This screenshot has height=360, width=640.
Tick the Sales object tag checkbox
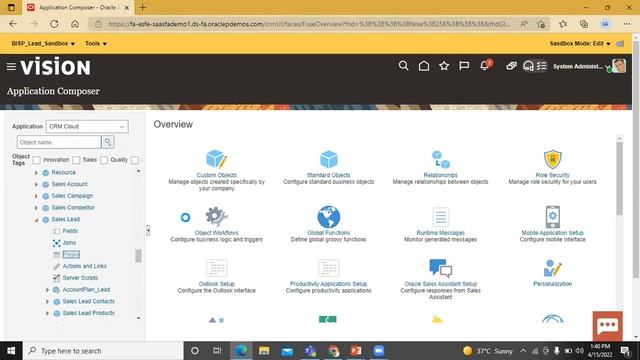76,160
